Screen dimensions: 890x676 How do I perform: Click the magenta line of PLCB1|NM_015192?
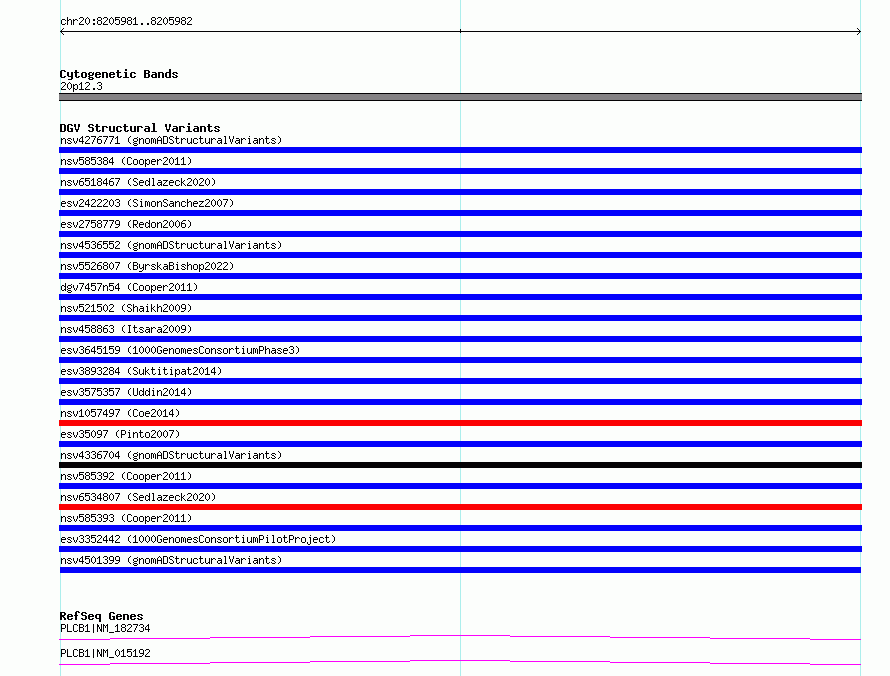[x=460, y=661]
